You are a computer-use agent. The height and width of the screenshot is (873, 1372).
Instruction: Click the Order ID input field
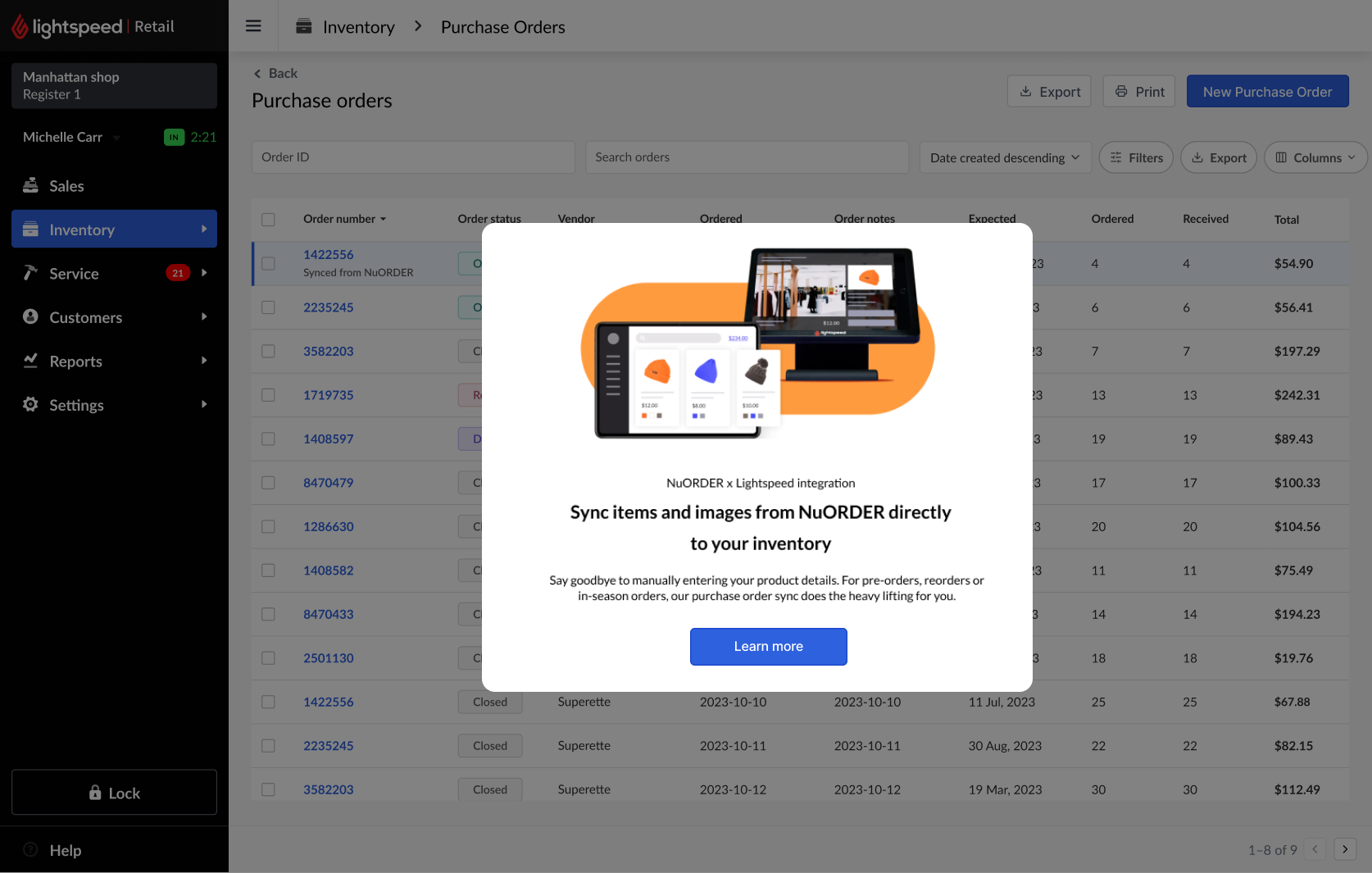pyautogui.click(x=413, y=157)
